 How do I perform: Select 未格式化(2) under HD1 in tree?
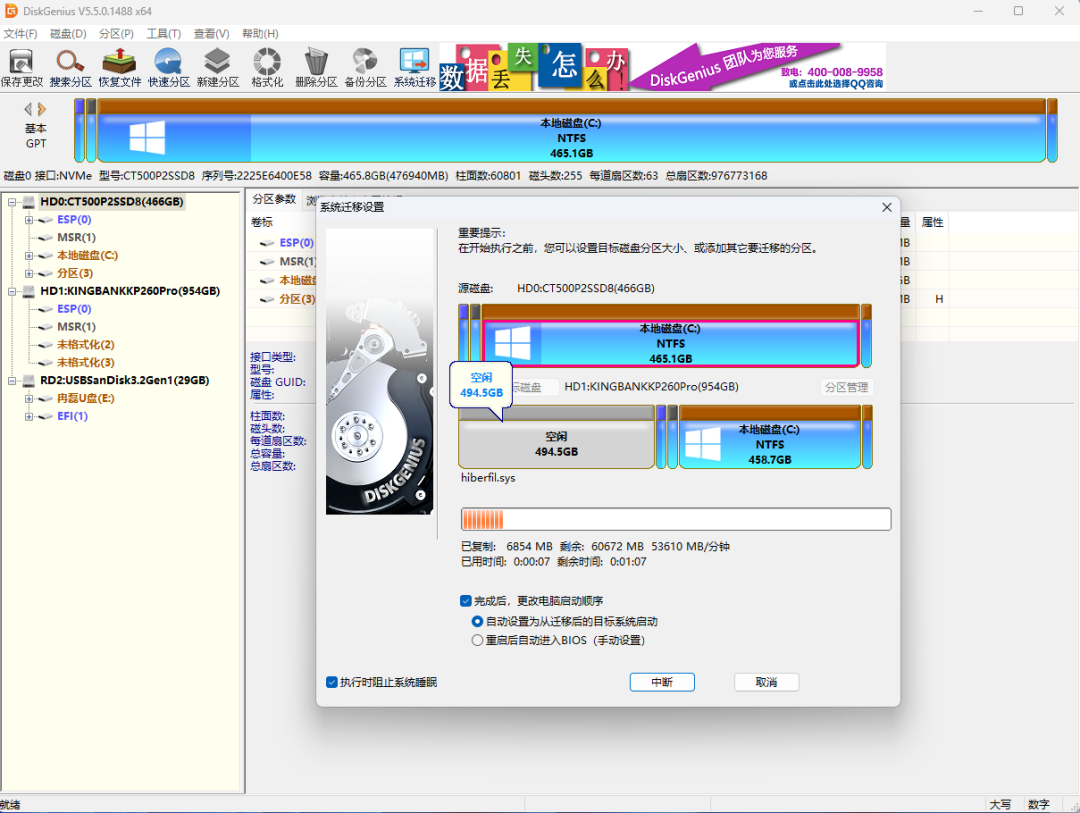85,344
